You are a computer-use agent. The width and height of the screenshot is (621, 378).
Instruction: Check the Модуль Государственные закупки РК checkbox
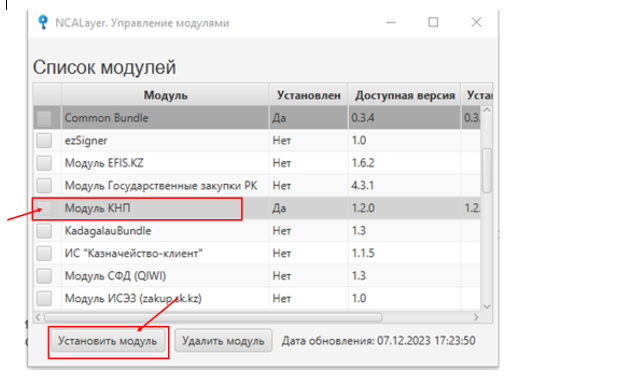coord(44,185)
